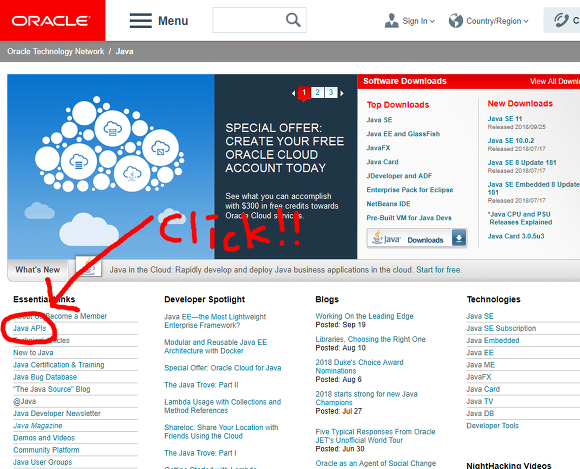Viewport: 580px width, 469px height.
Task: Click the Java Downloads arrow icon
Action: (459, 238)
